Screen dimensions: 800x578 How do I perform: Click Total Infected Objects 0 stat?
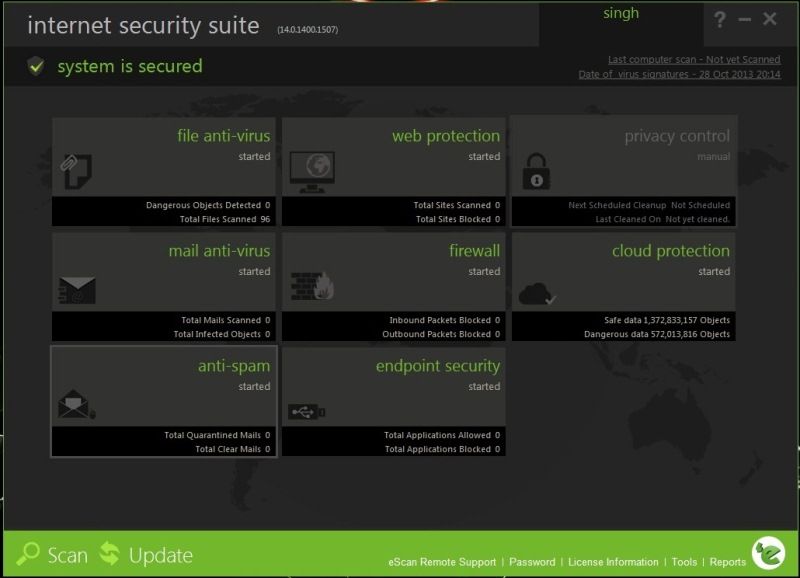(x=222, y=334)
